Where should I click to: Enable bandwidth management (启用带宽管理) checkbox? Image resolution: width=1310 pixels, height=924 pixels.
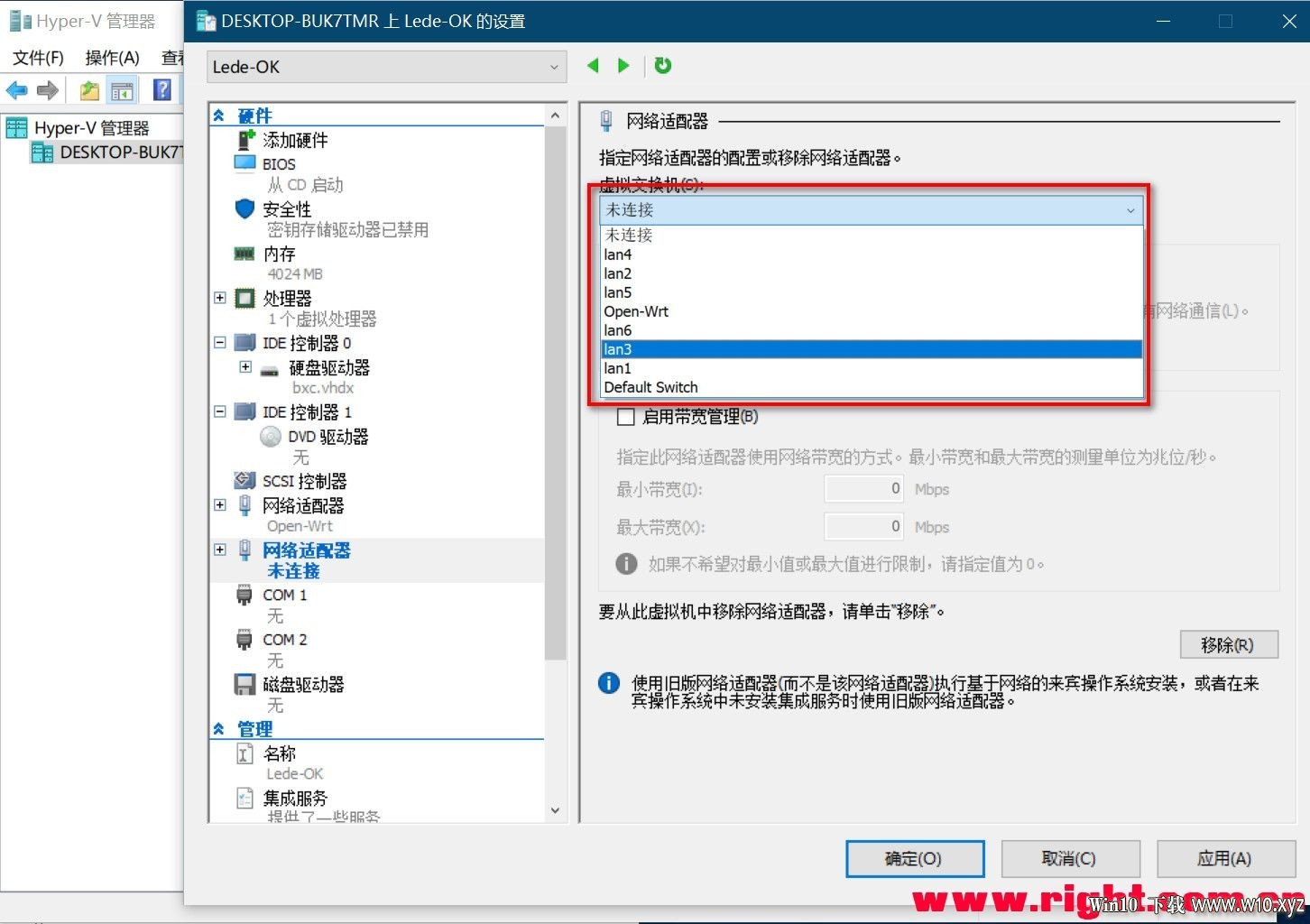click(625, 417)
